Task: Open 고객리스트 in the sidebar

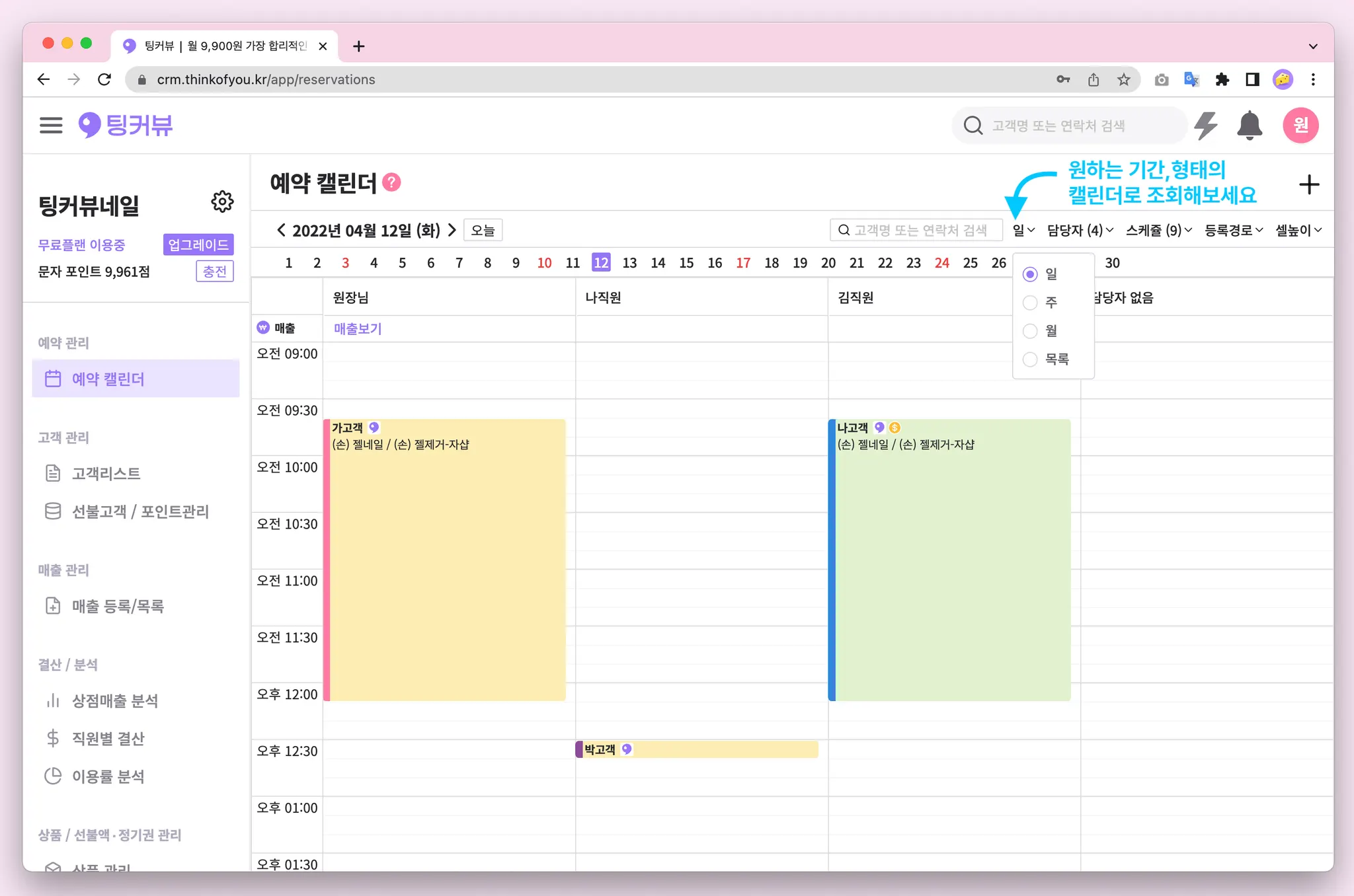Action: pyautogui.click(x=106, y=474)
